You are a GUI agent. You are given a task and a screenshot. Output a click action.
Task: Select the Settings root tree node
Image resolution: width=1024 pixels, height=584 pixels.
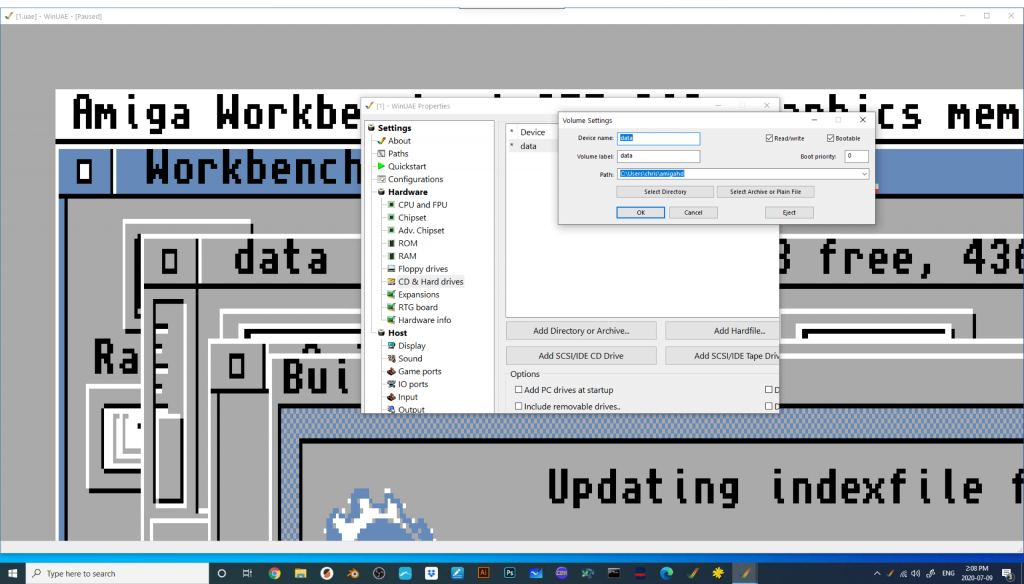point(394,128)
